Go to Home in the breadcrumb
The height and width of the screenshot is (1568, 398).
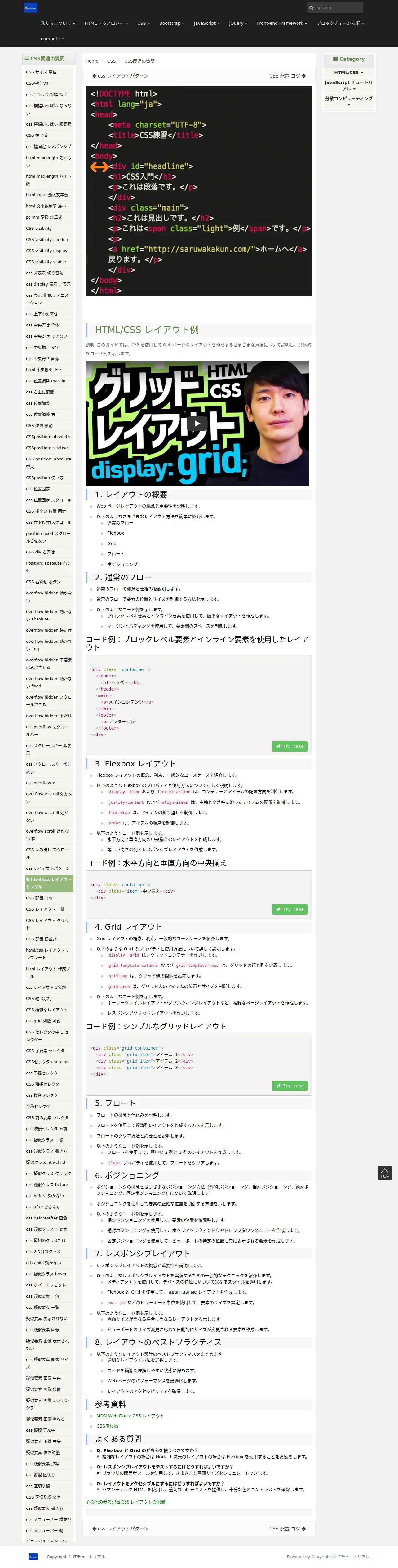coord(92,61)
